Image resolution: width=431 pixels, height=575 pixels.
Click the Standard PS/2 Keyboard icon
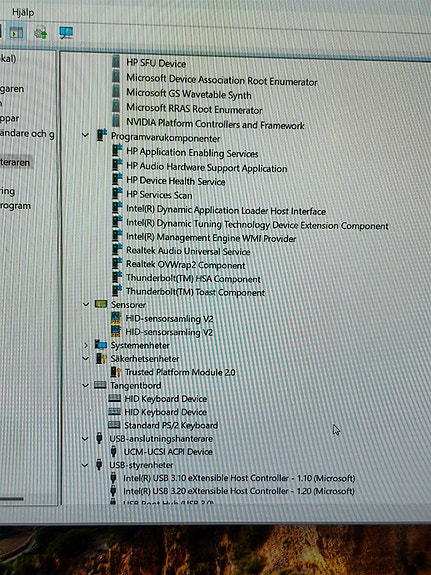click(114, 425)
